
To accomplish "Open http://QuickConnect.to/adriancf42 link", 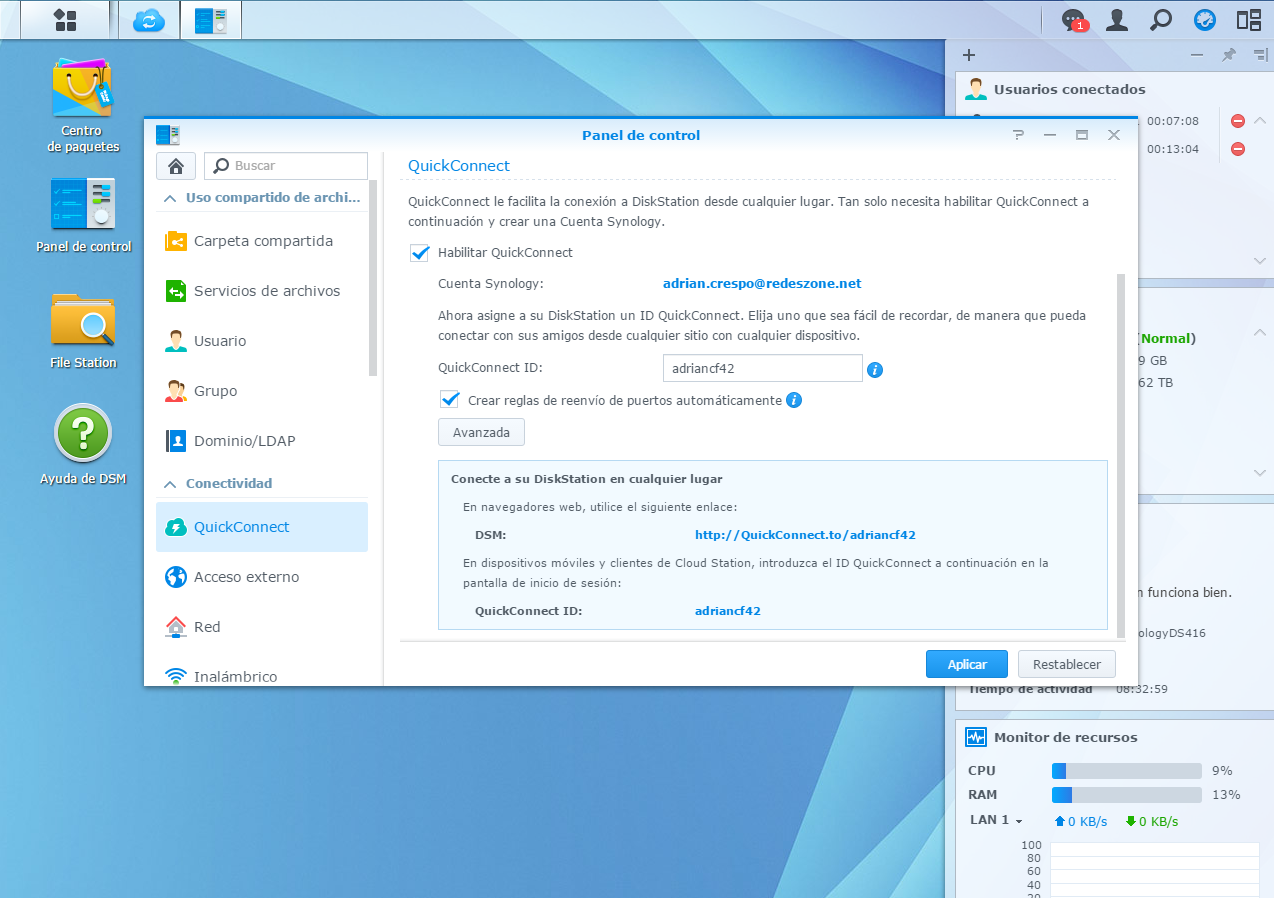I will coord(805,535).
